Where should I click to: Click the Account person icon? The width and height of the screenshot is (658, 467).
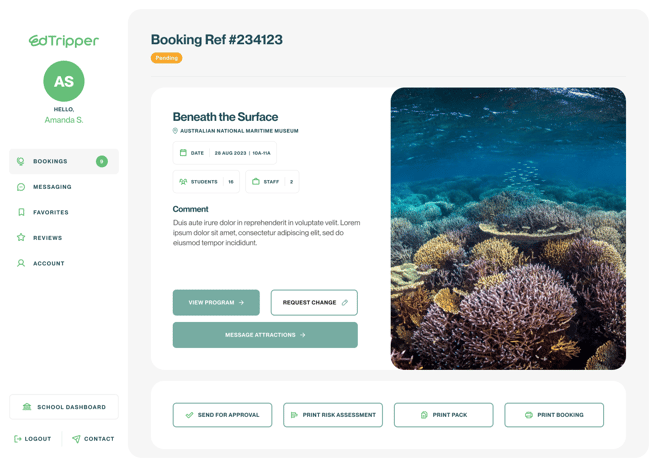pos(21,263)
